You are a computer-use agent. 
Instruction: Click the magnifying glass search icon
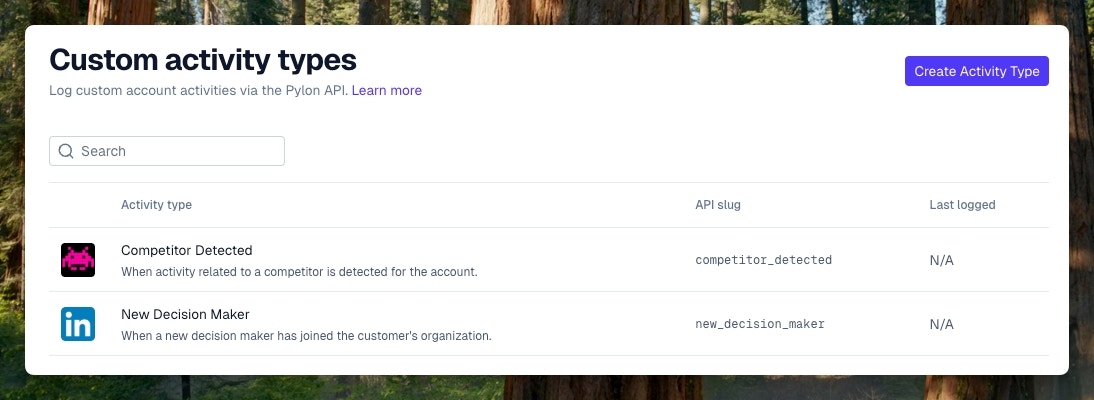pyautogui.click(x=66, y=151)
